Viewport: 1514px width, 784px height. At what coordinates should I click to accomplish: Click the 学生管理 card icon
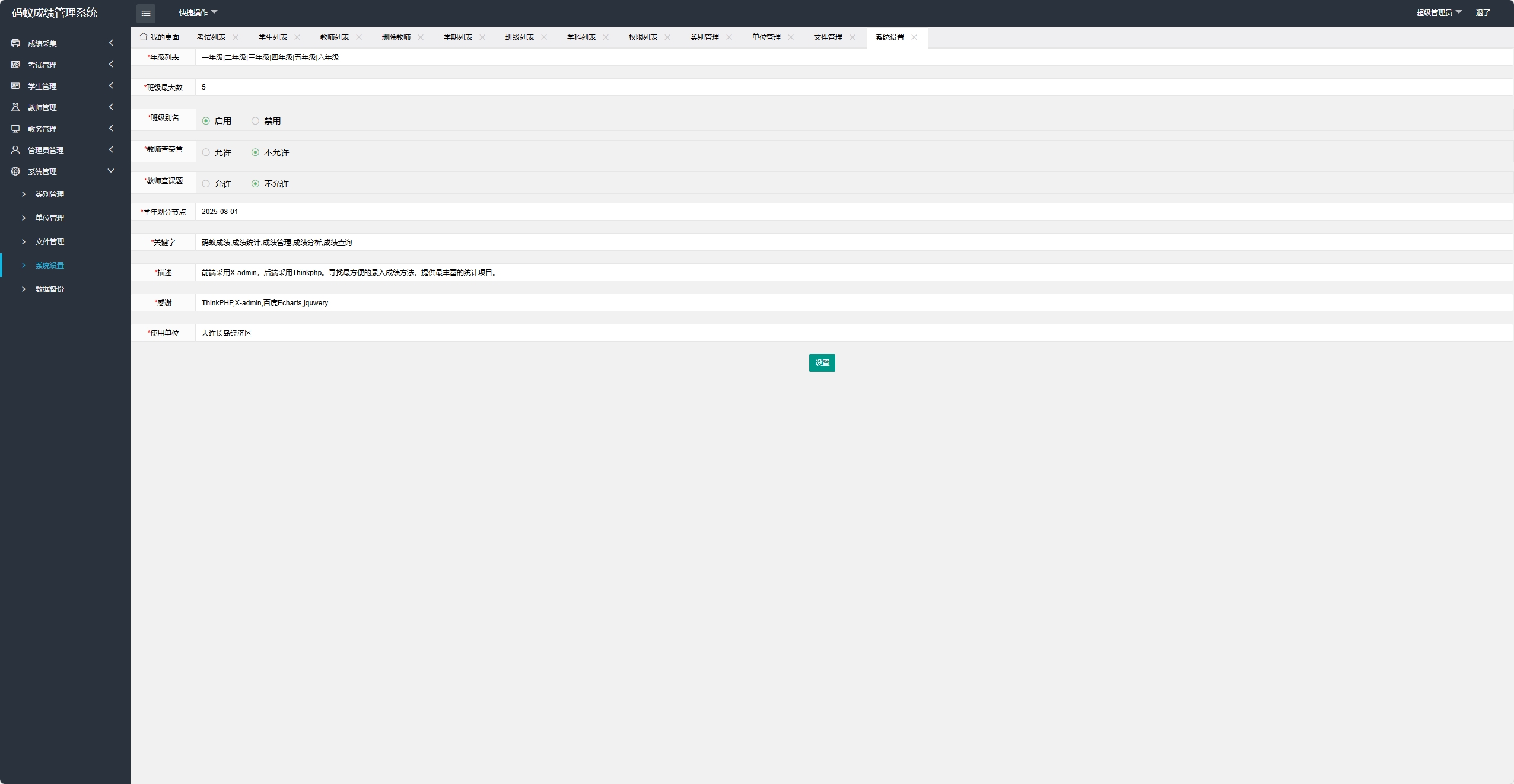pos(15,86)
